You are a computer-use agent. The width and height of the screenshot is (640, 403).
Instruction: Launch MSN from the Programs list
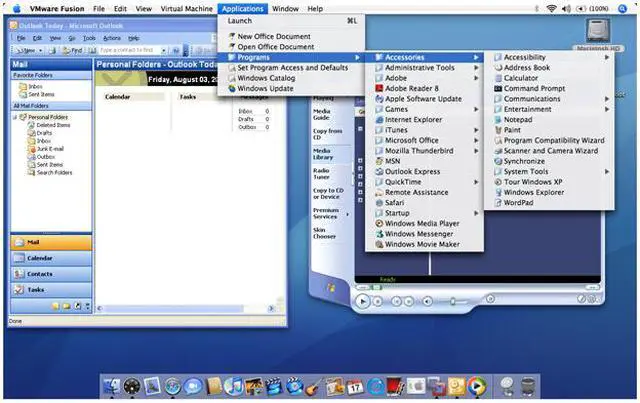424,161
